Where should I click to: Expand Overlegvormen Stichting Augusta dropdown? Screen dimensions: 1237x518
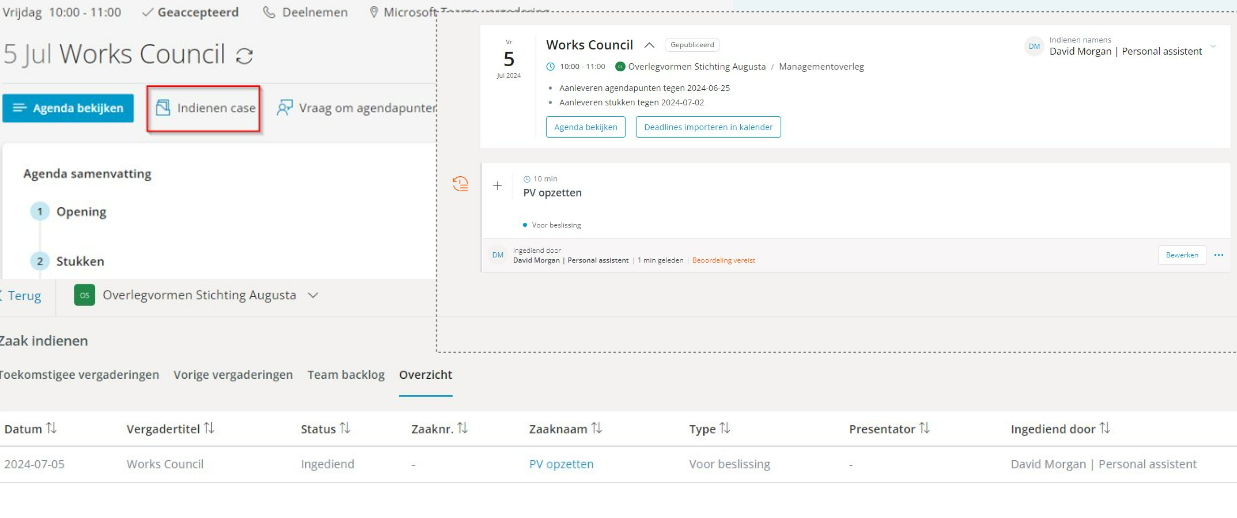[x=313, y=295]
